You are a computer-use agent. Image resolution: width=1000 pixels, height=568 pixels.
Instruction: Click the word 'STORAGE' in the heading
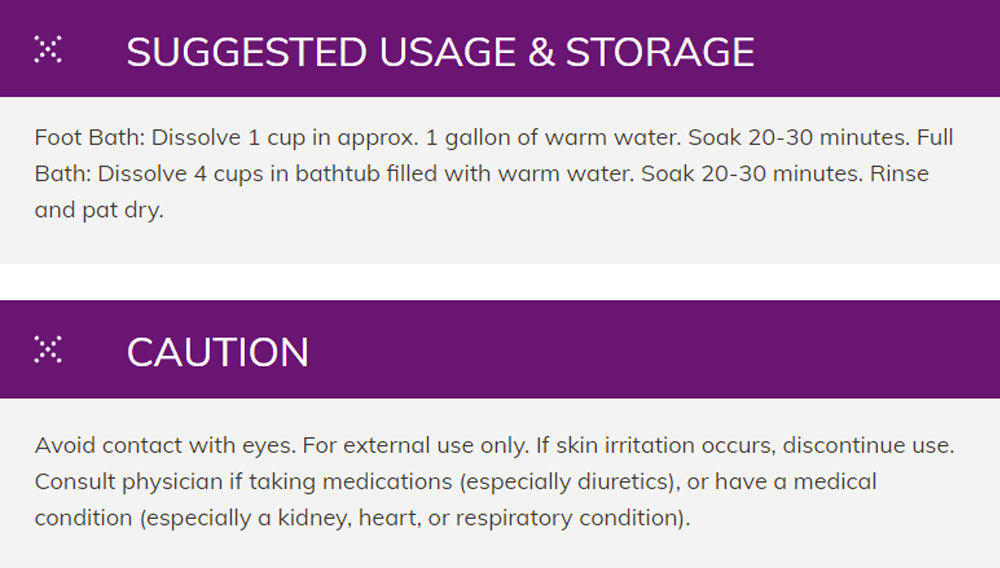coord(660,52)
